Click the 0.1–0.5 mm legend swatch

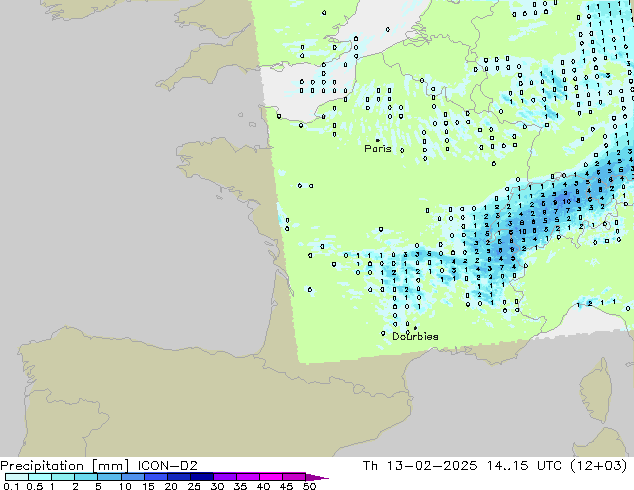coord(17,477)
